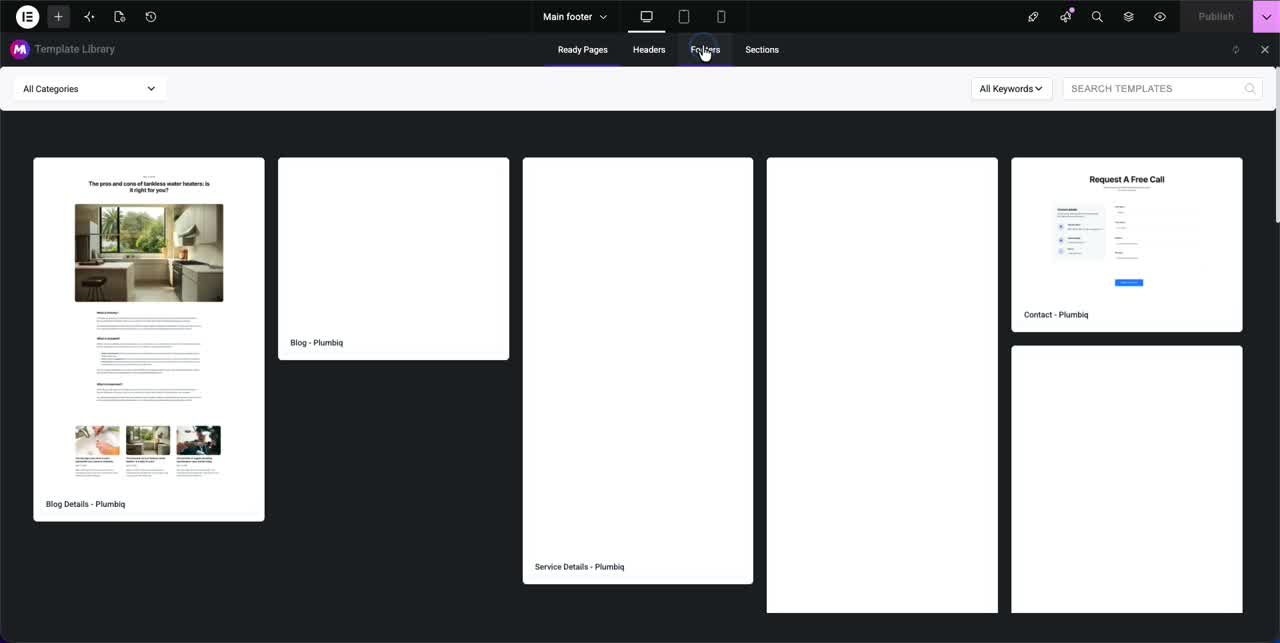Click the Blog Details - Plumbiq label
Screen dimensions: 1280x643
[86, 504]
